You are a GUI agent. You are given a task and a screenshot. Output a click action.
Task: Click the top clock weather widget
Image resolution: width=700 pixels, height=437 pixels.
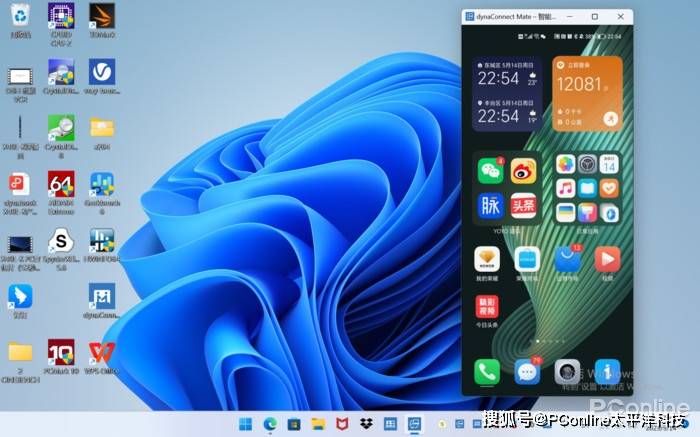(507, 78)
